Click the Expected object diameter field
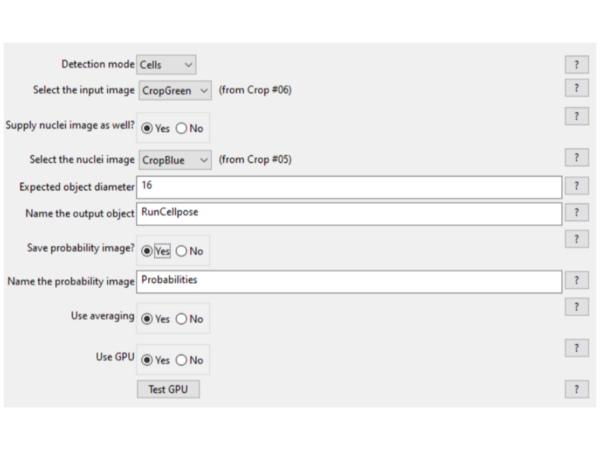Viewport: 600px width, 450px height. (x=350, y=187)
